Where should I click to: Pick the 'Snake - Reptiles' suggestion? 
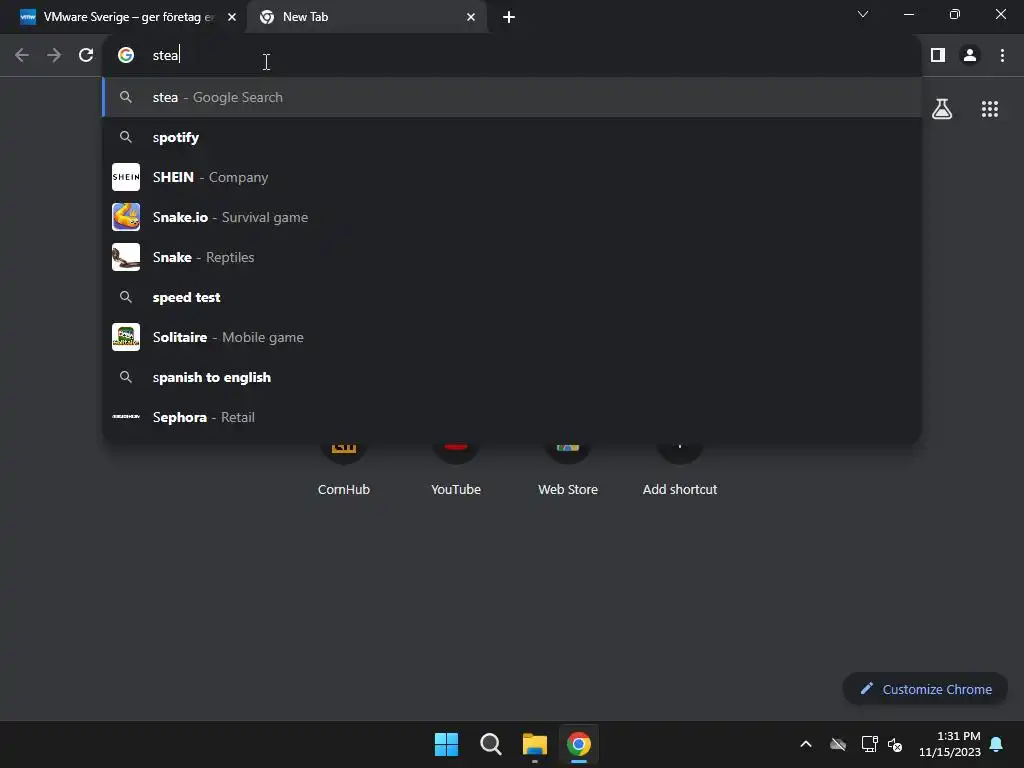512,257
